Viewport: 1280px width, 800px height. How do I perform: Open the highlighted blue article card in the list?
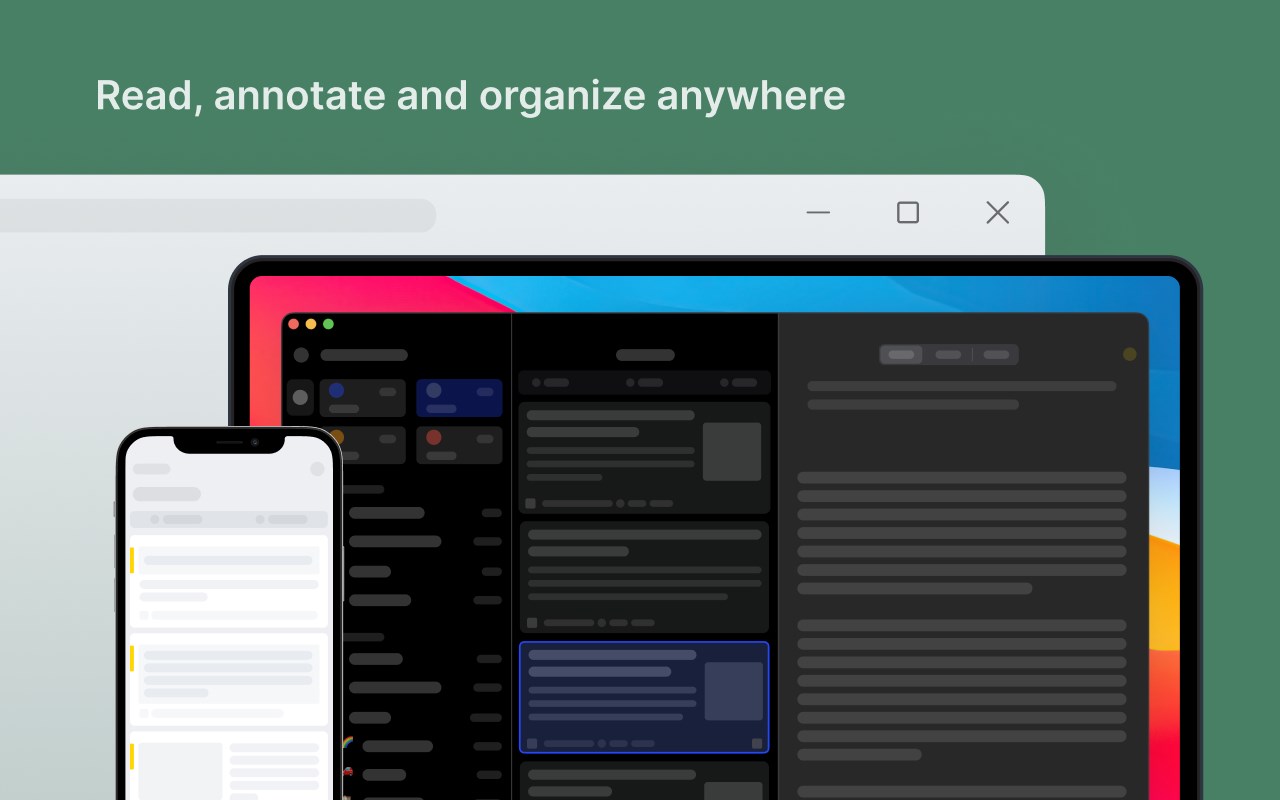tap(644, 697)
